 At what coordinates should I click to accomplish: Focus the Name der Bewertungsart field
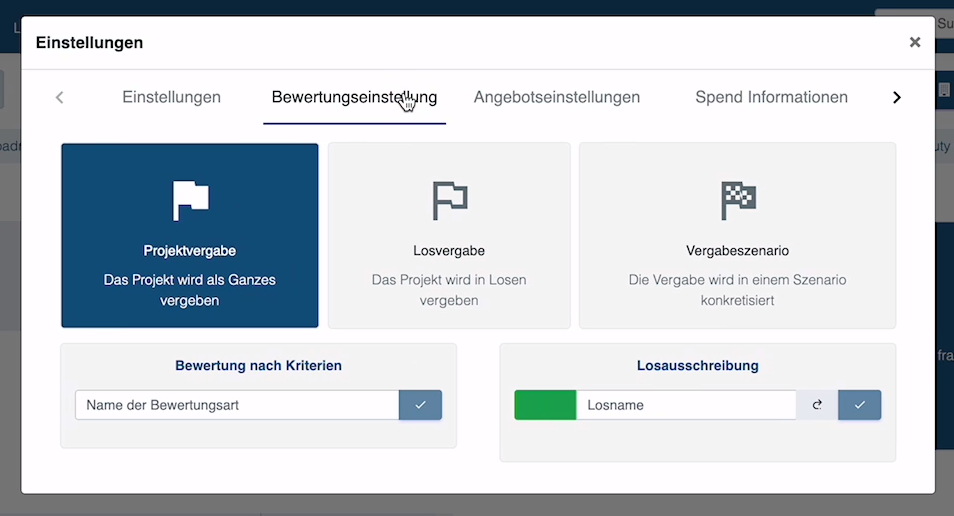(237, 405)
